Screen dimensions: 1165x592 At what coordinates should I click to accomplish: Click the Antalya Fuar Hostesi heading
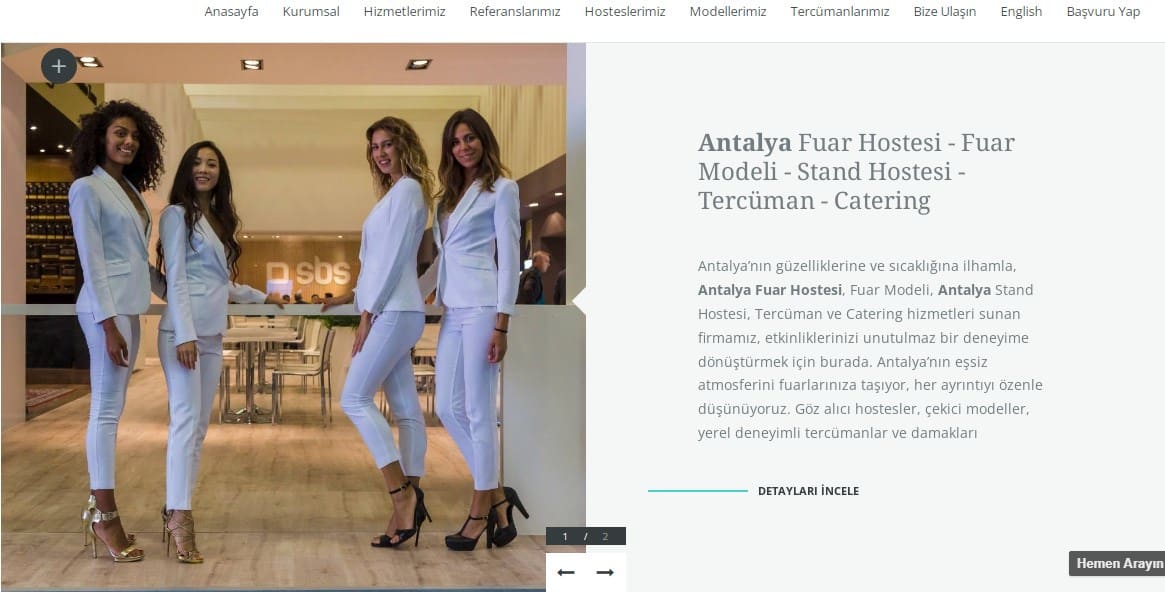coord(856,172)
